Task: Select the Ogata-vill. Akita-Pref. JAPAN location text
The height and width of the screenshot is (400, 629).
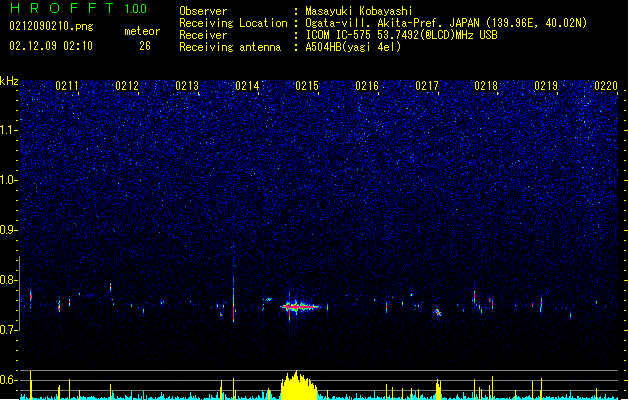Action: pyautogui.click(x=446, y=23)
